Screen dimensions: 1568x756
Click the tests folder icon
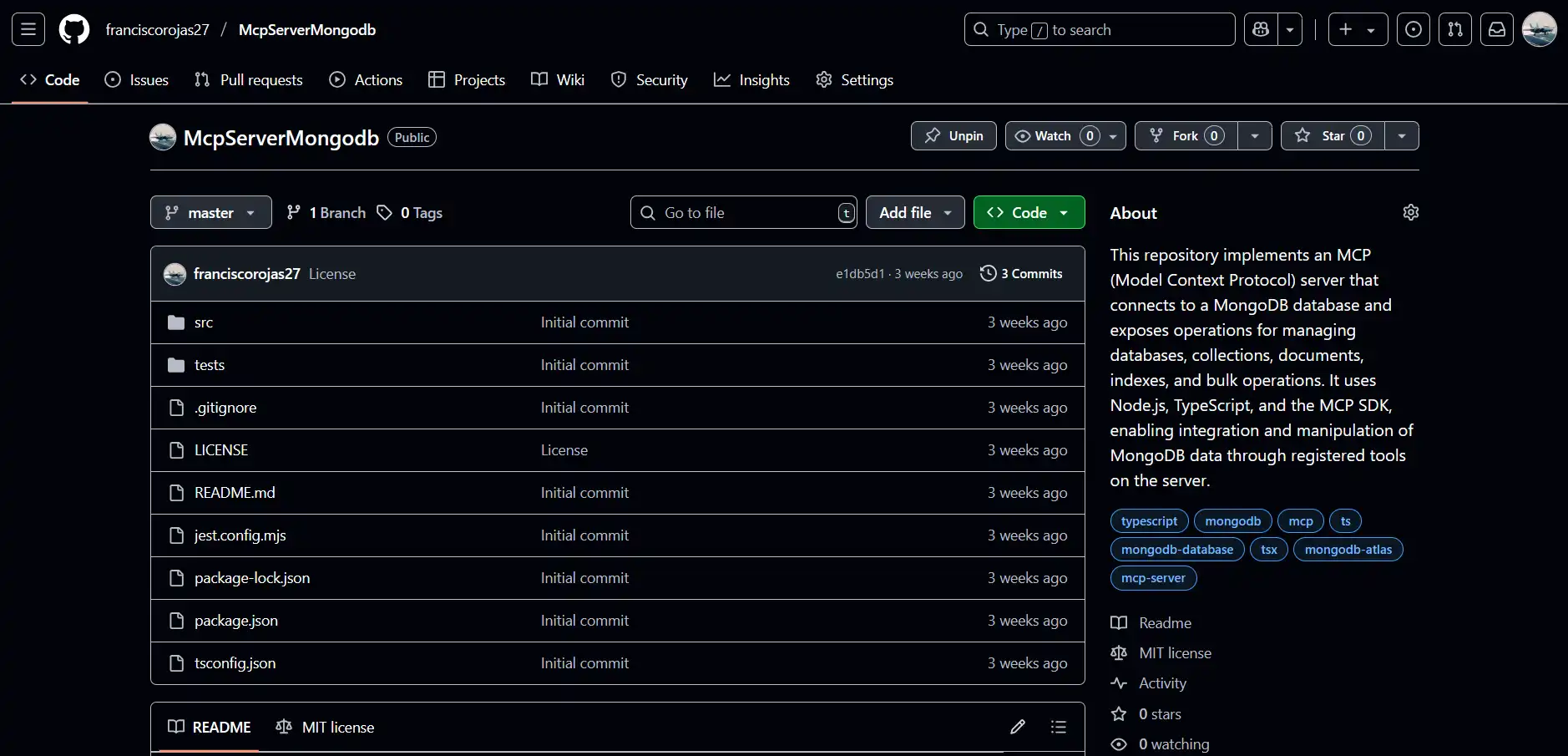click(176, 365)
